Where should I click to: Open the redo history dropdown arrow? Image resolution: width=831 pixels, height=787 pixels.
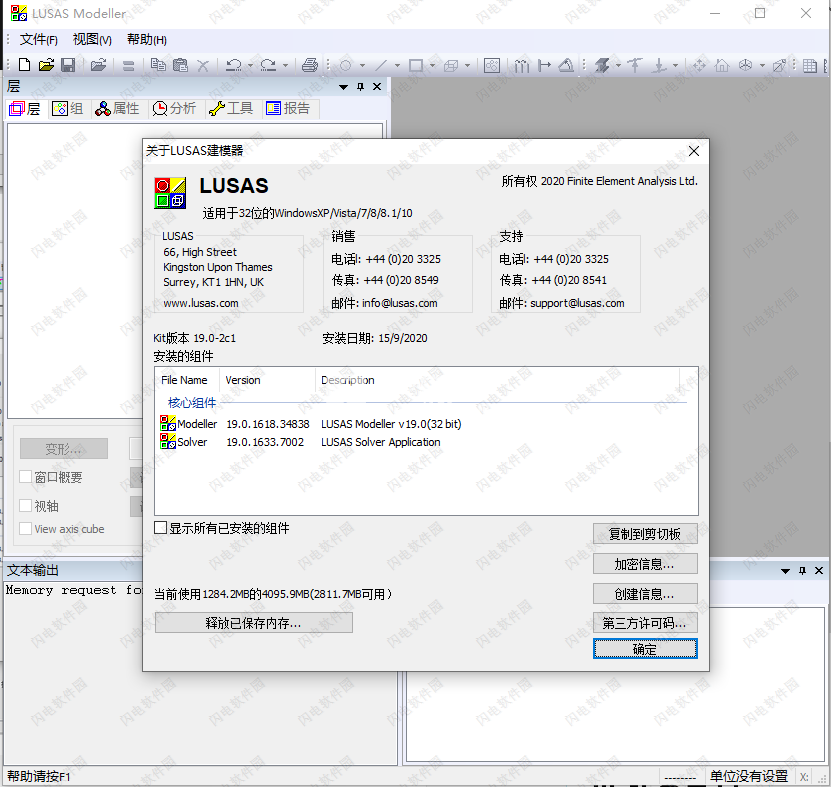point(285,66)
